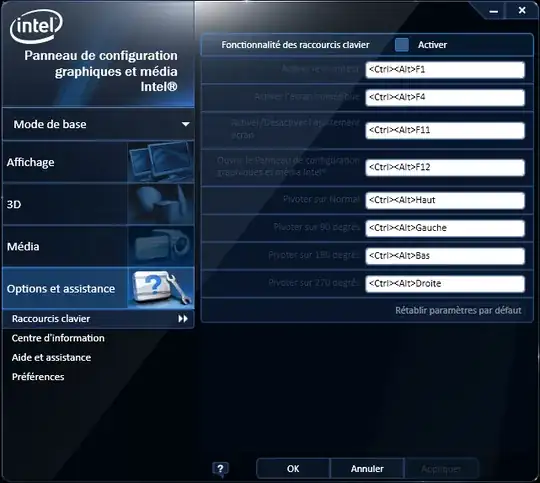540x483 pixels.
Task: Click the <Ctrl><Alt>F12 shortcut field
Action: tap(445, 167)
